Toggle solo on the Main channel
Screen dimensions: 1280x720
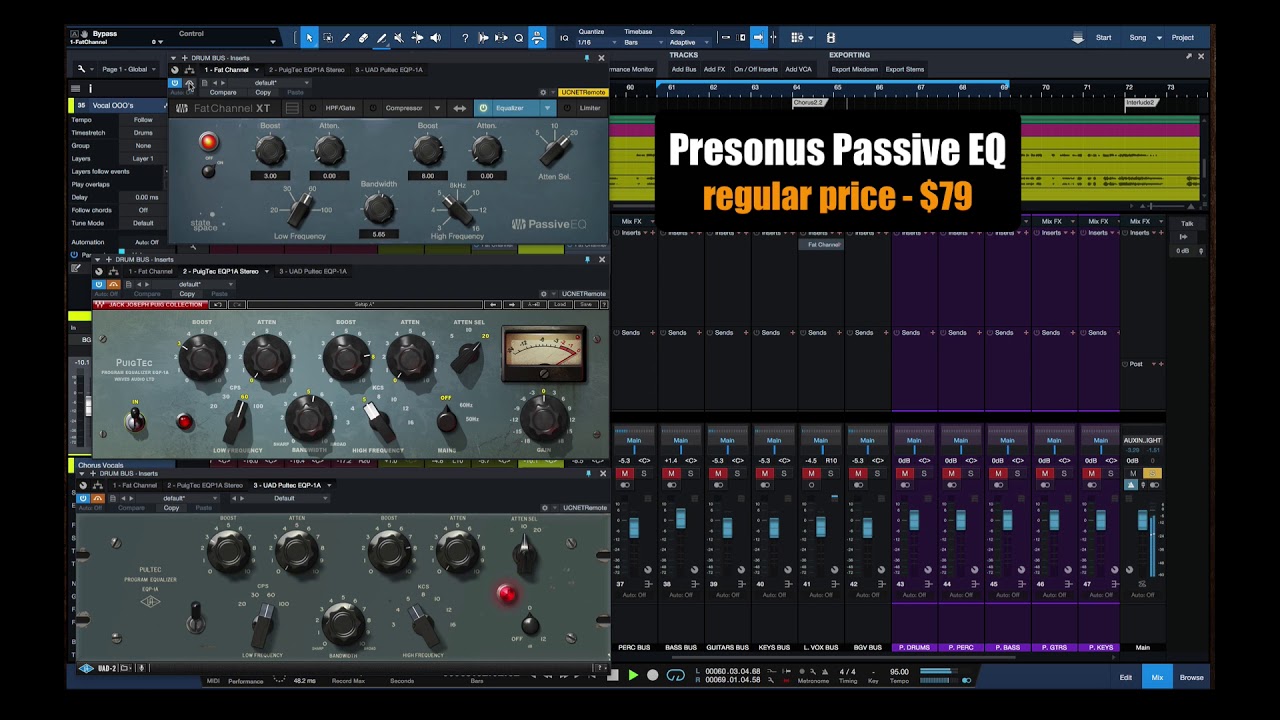click(x=1152, y=473)
